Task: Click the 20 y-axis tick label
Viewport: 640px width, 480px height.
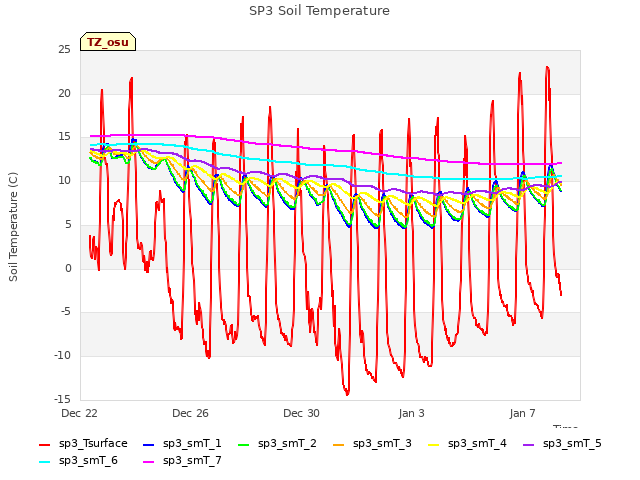Action: coord(64,93)
